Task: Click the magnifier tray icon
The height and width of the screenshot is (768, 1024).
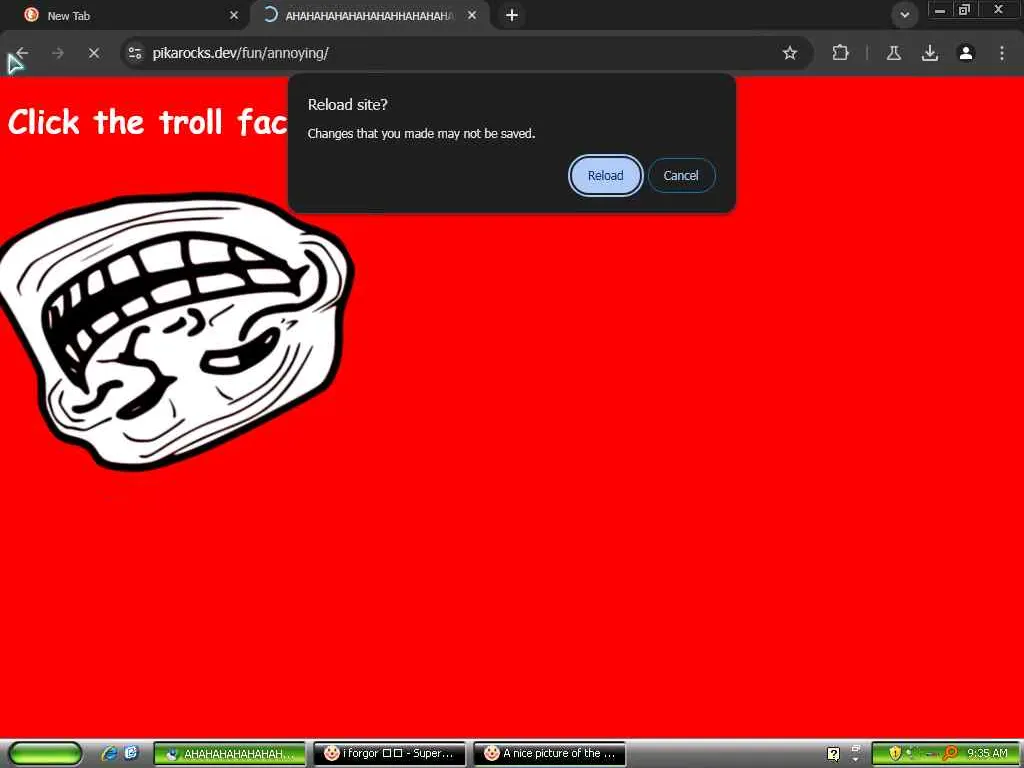Action: pos(950,754)
